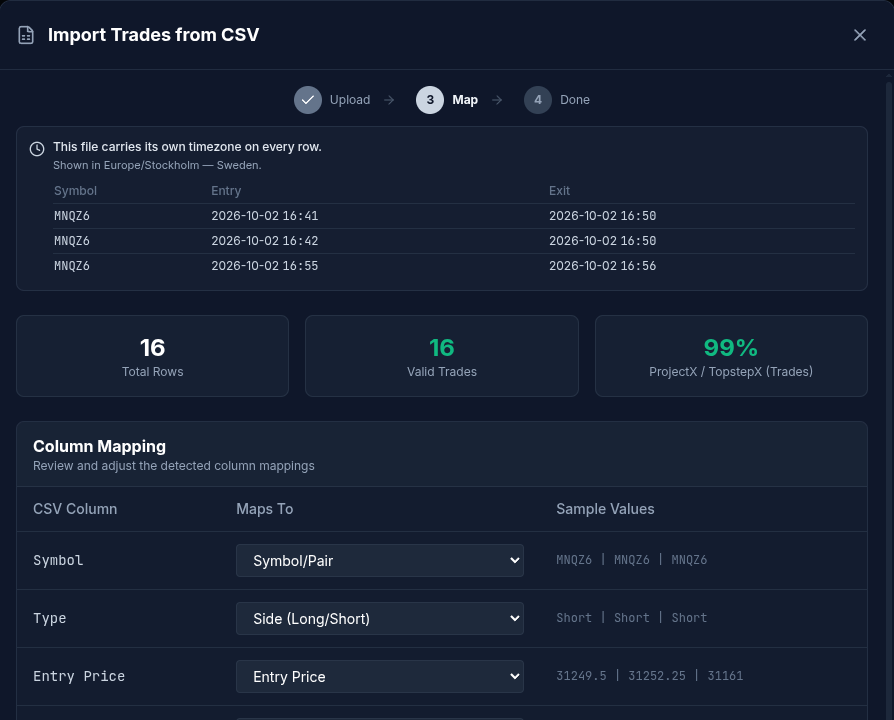894x720 pixels.
Task: Click entry time 2026-10-02 16:55
Action: pyautogui.click(x=265, y=266)
